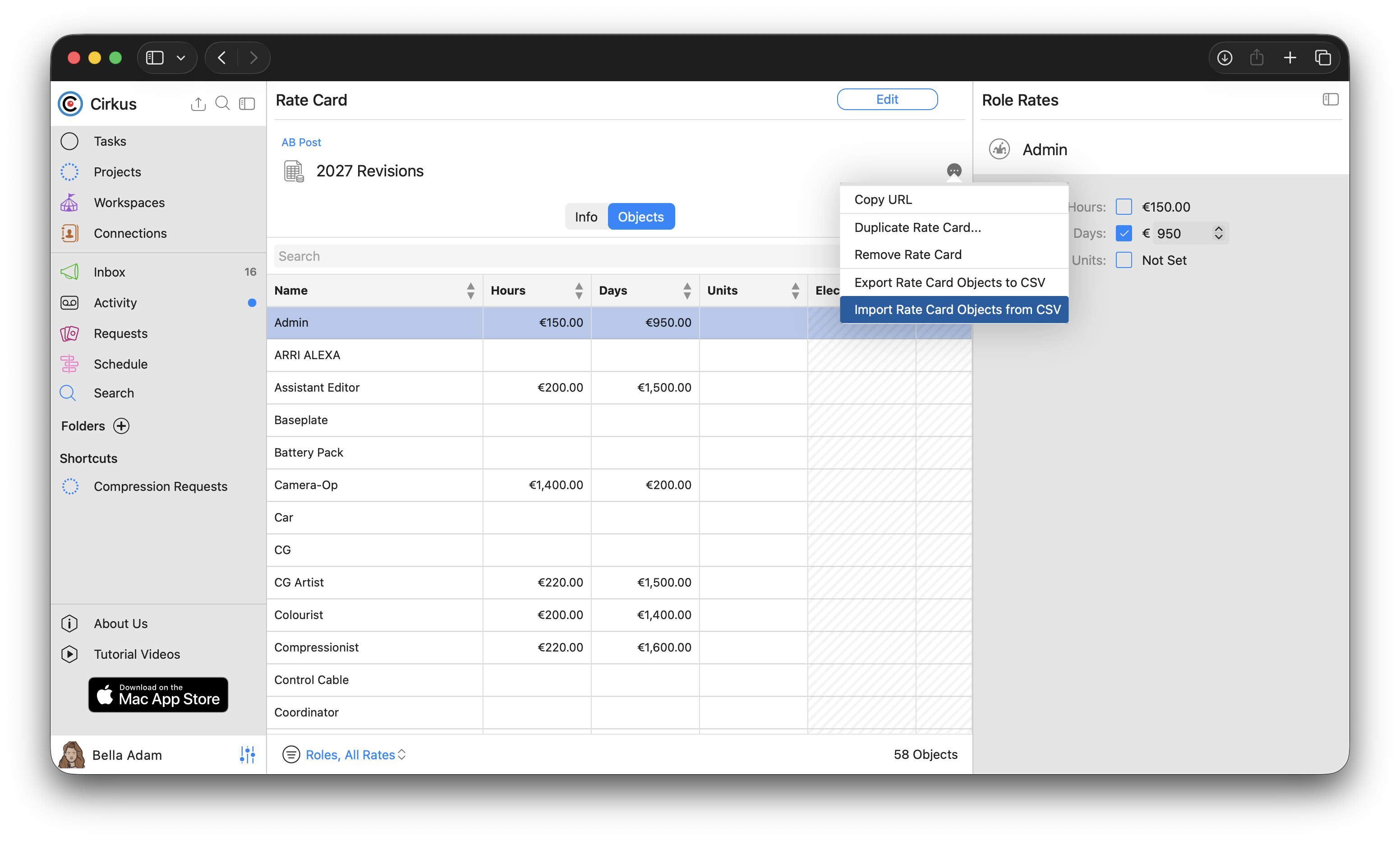Go forward with the browser forward arrow
This screenshot has height=841, width=1400.
(x=254, y=58)
